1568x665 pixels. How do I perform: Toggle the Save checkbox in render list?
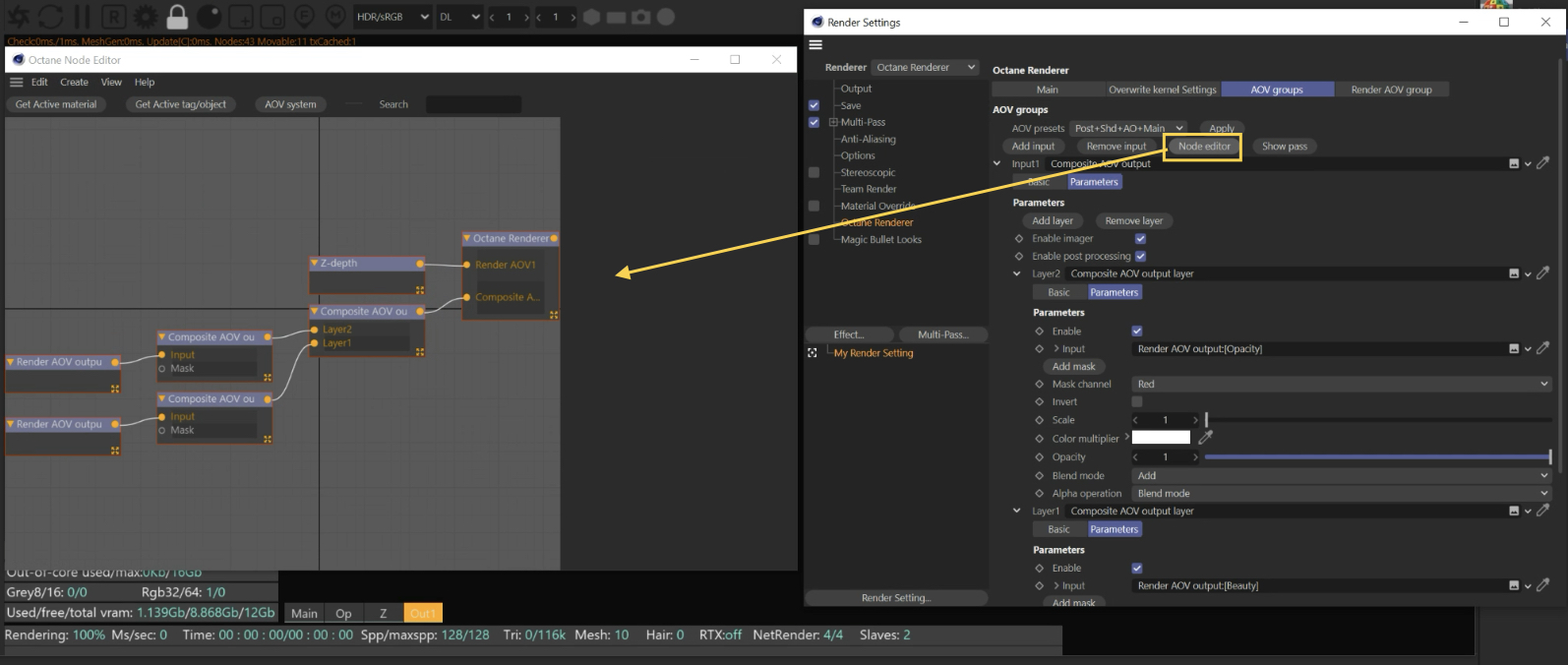click(814, 105)
